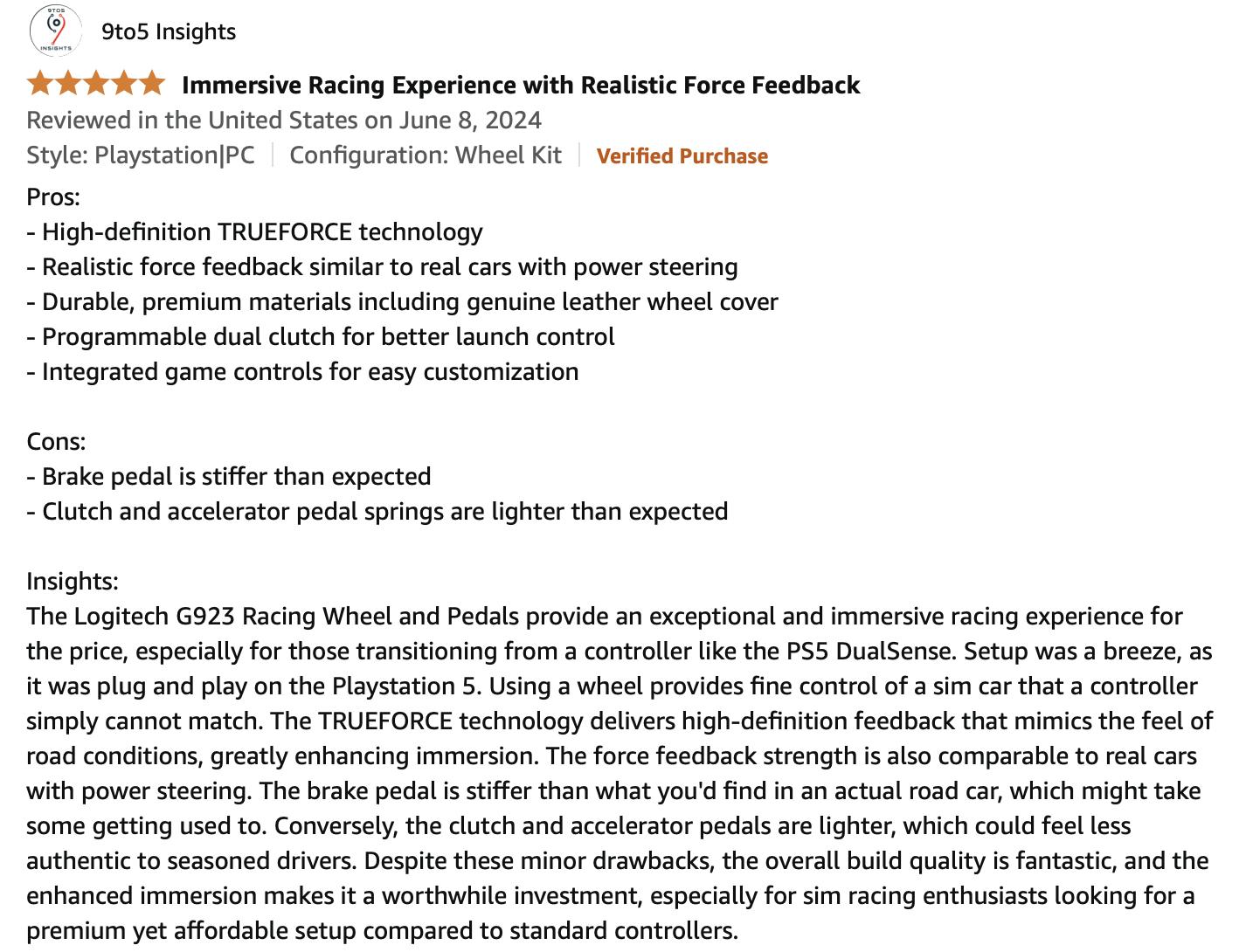Click the Style: Playstation|PC text
This screenshot has width=1246, height=952.
[141, 155]
